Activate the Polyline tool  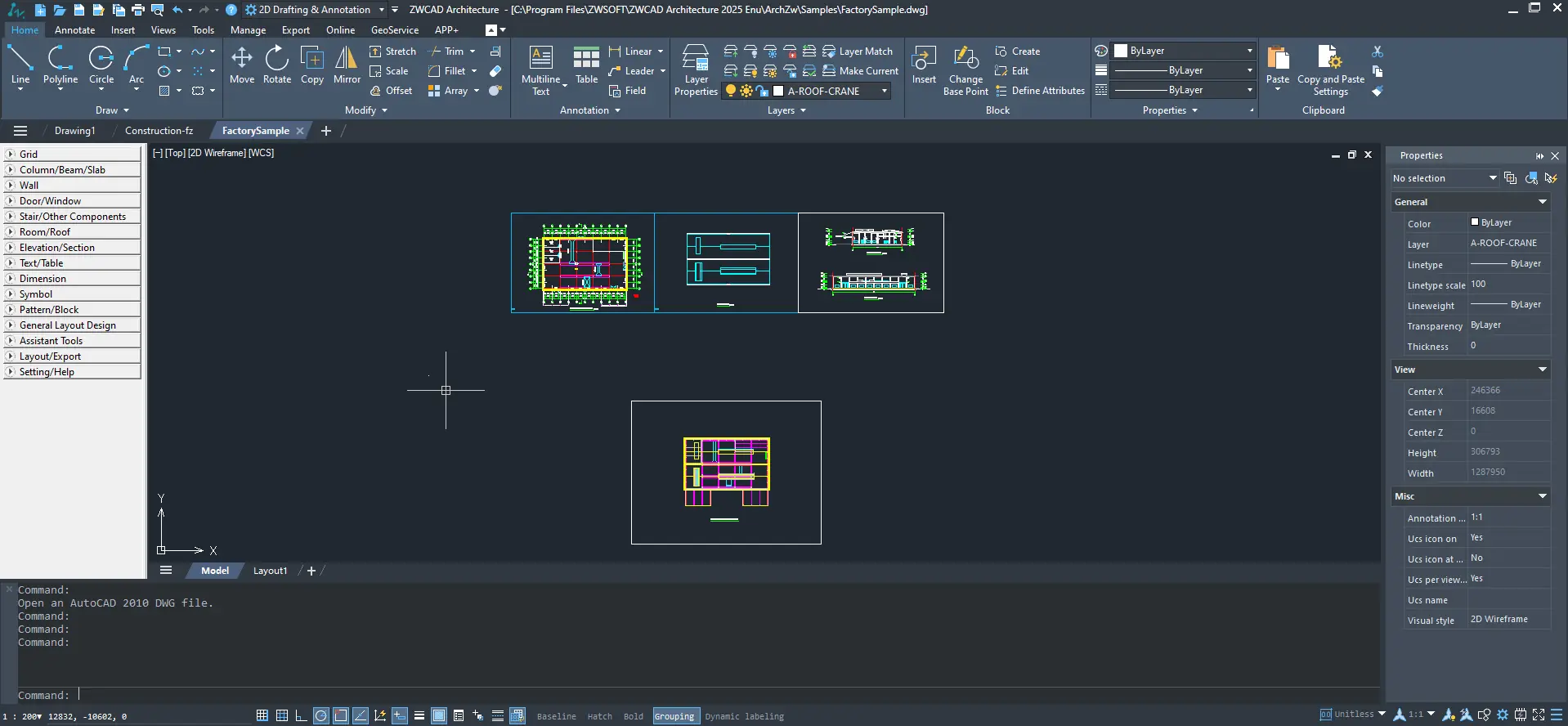coord(60,65)
